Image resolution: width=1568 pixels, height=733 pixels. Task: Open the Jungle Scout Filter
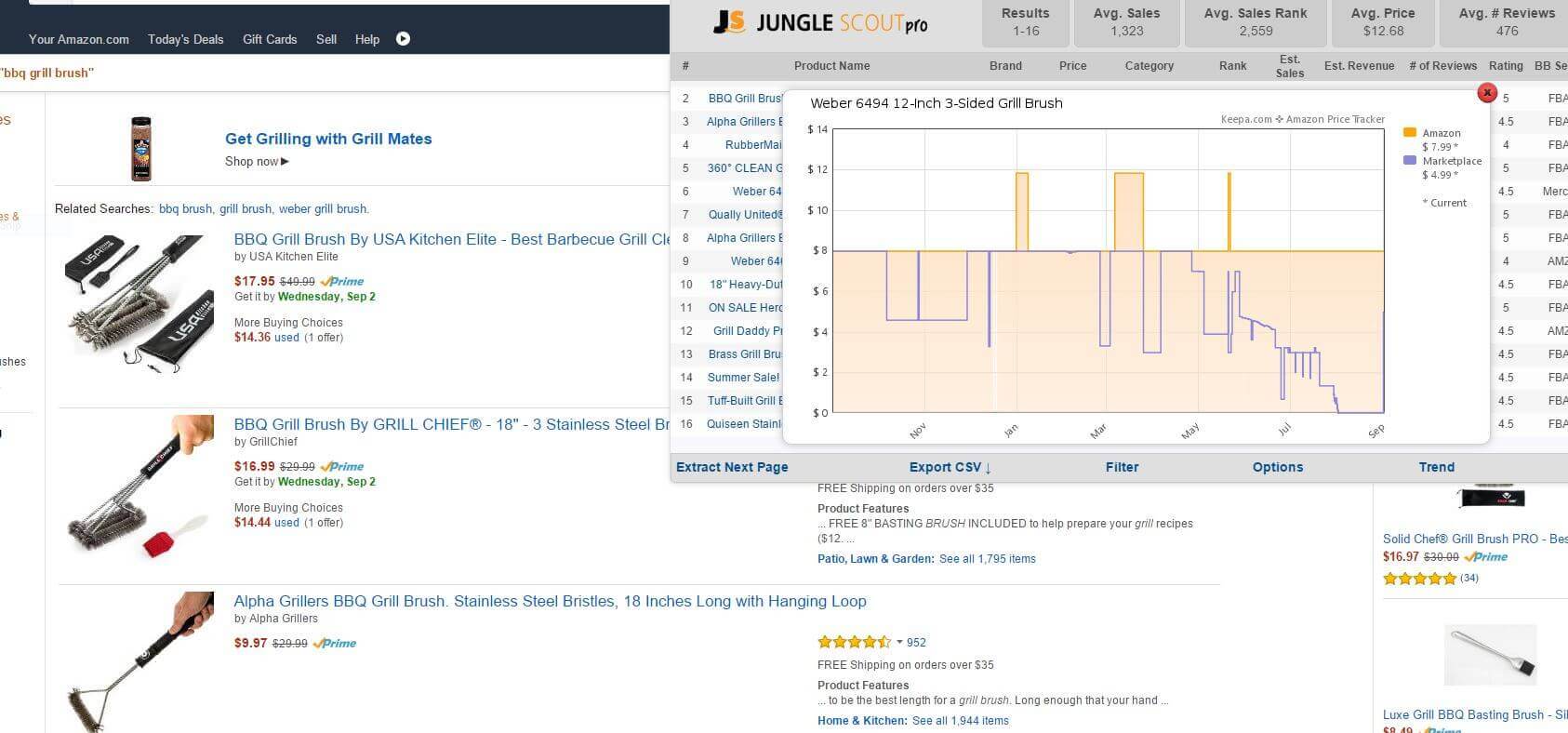coord(1122,467)
